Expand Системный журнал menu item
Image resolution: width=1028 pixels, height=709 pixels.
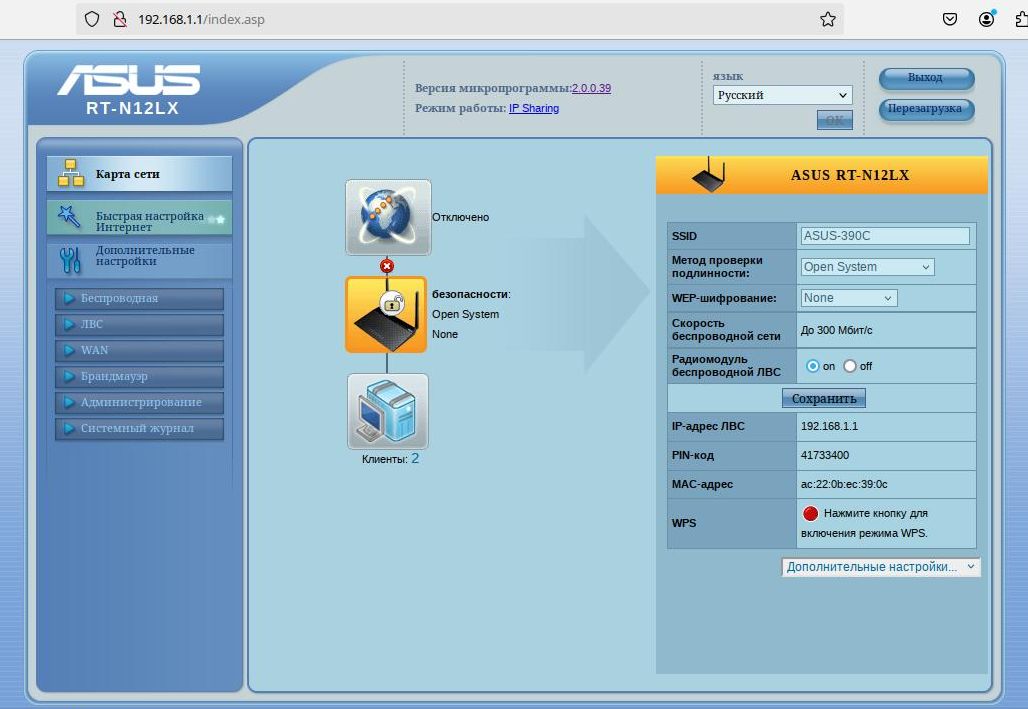point(139,429)
